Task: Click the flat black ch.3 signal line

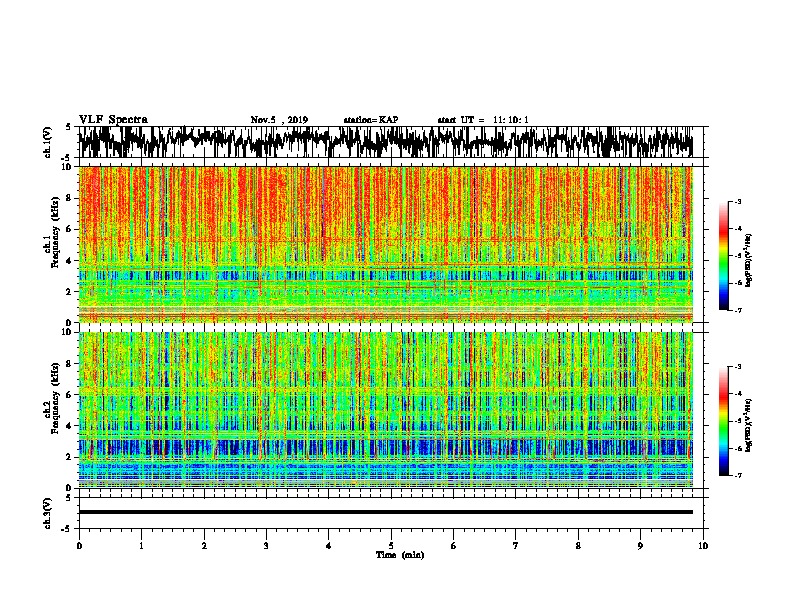Action: (x=386, y=512)
